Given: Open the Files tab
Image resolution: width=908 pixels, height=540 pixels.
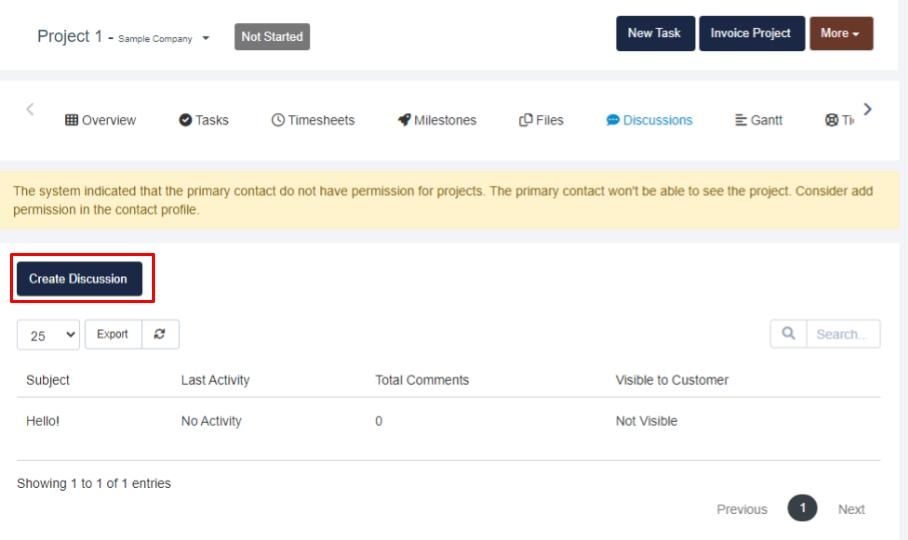Looking at the screenshot, I should click(541, 120).
